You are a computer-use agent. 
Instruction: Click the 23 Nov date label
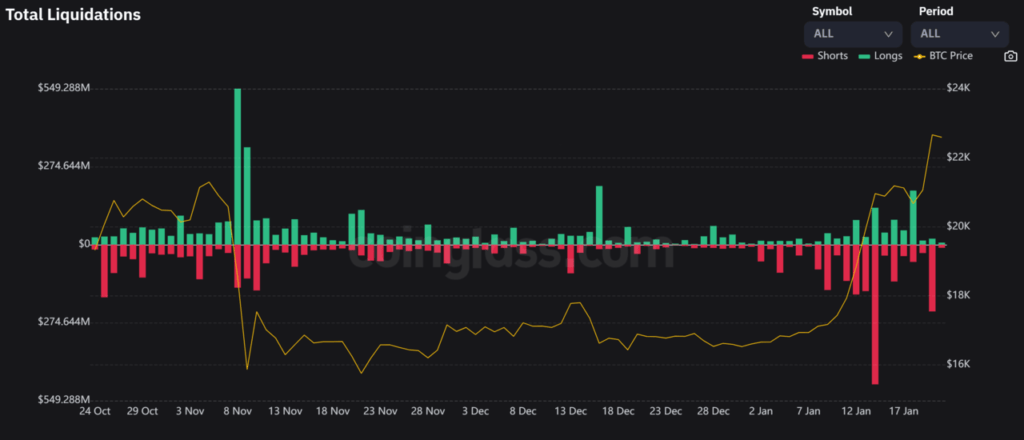[x=381, y=411]
